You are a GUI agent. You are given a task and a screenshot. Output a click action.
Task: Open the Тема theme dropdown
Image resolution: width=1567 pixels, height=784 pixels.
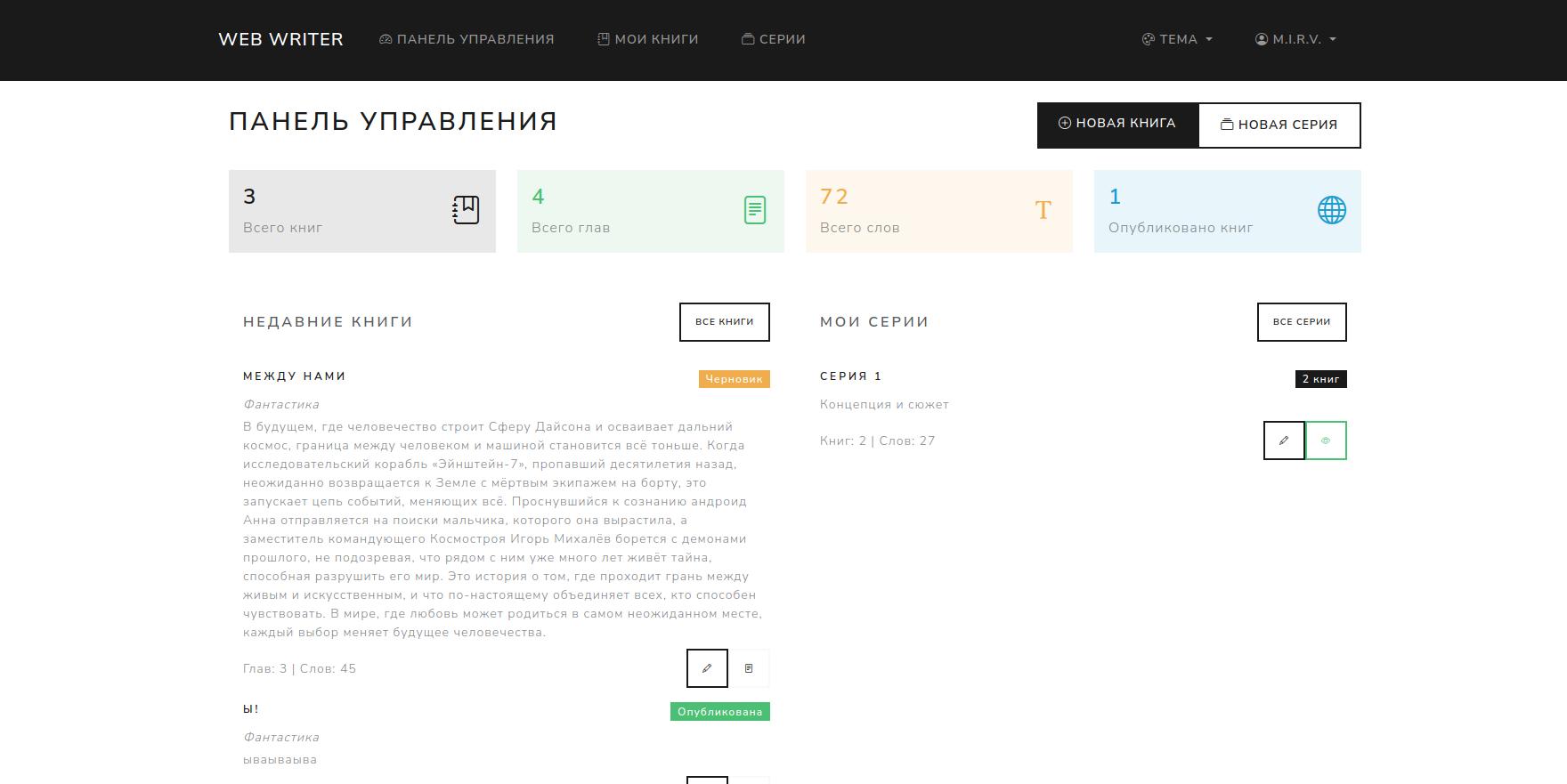1177,39
